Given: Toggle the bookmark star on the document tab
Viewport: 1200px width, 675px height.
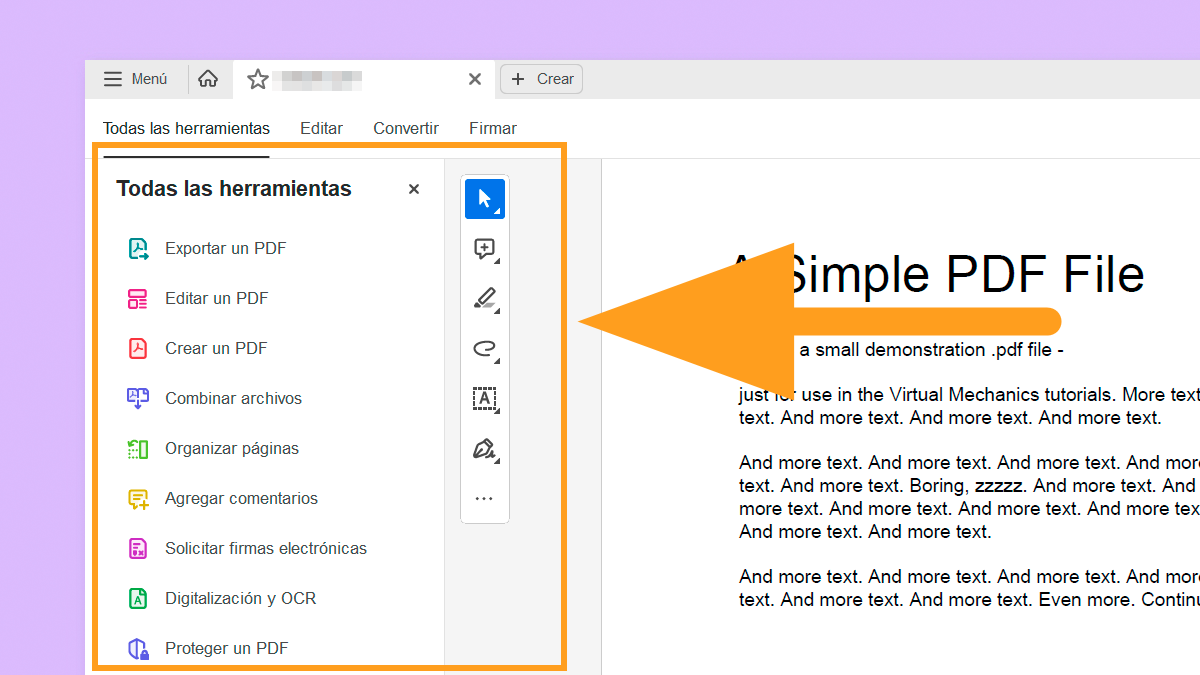Looking at the screenshot, I should coord(257,78).
